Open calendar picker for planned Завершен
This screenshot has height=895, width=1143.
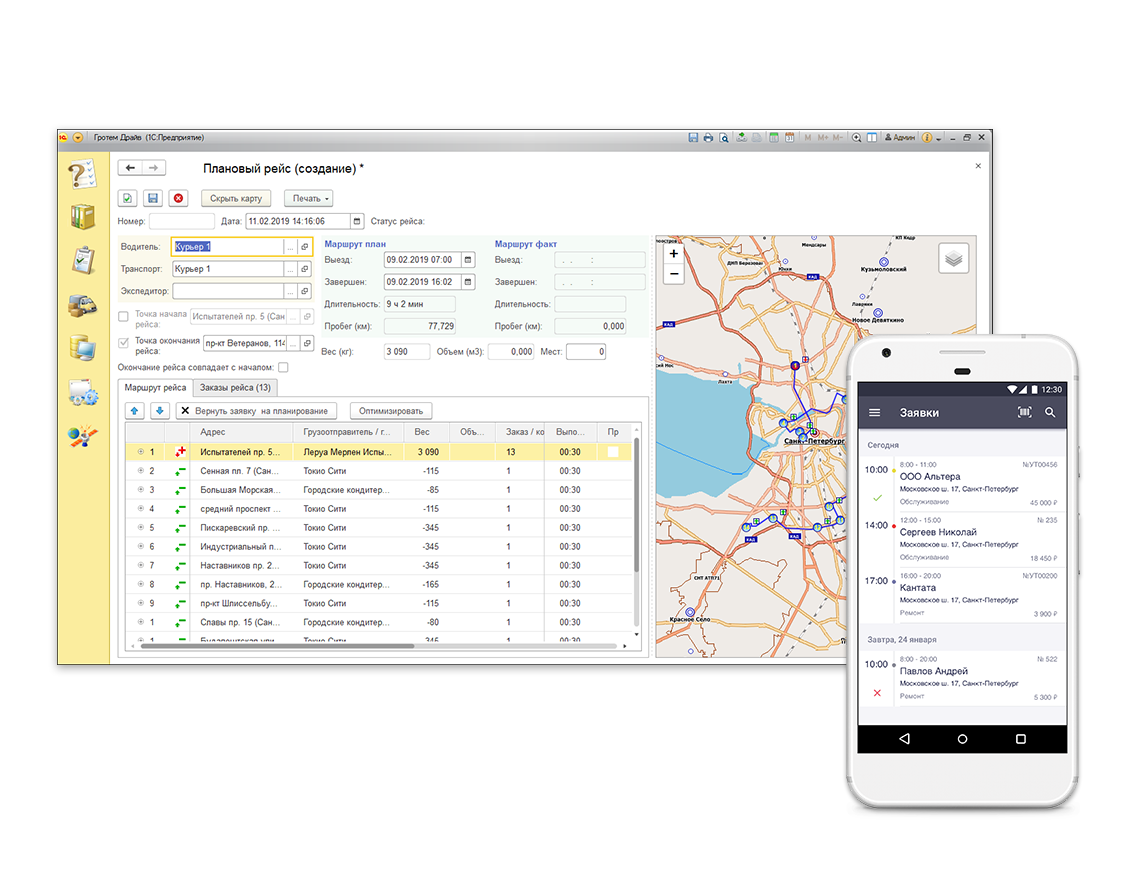(468, 281)
